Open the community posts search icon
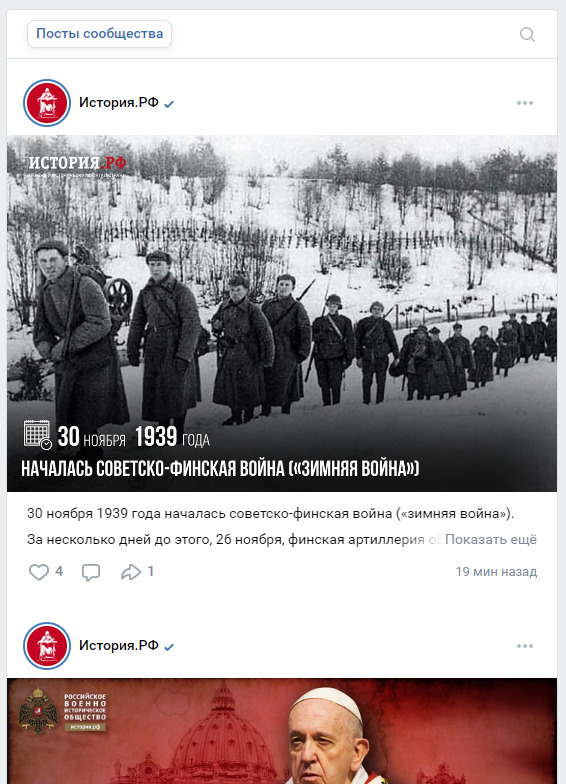The height and width of the screenshot is (784, 566). (527, 34)
